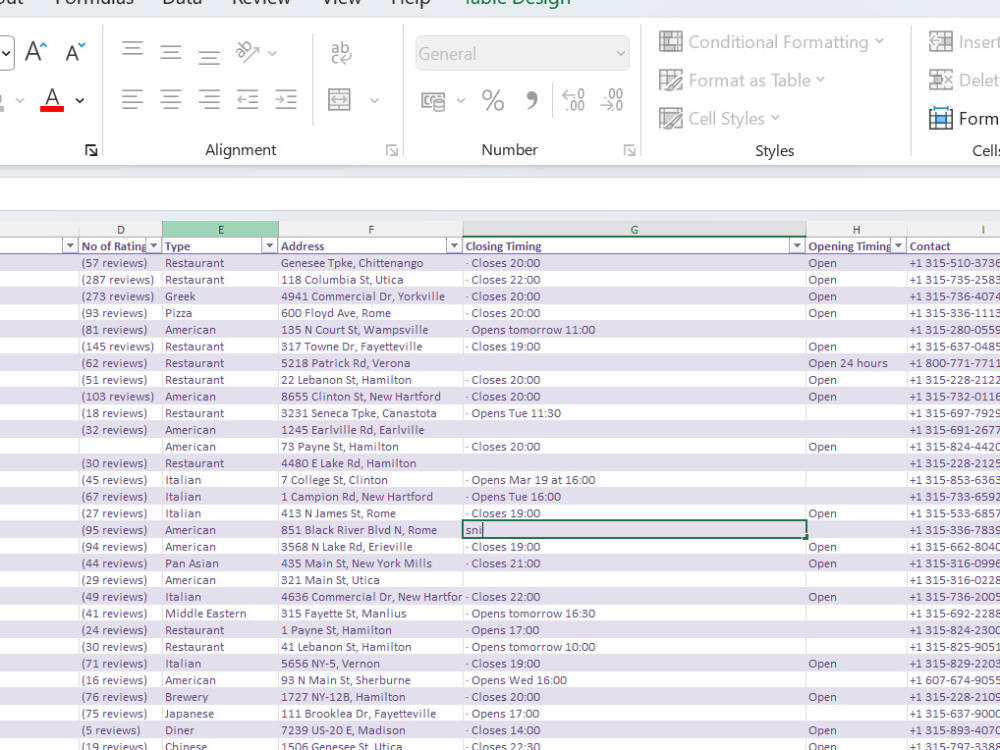Apply percent style

[492, 101]
